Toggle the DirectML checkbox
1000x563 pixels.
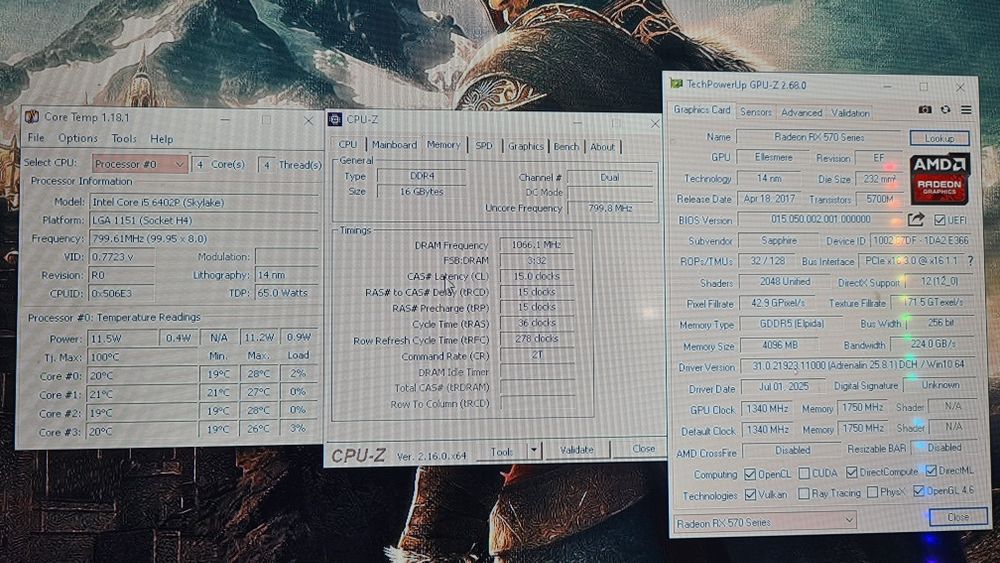[930, 471]
